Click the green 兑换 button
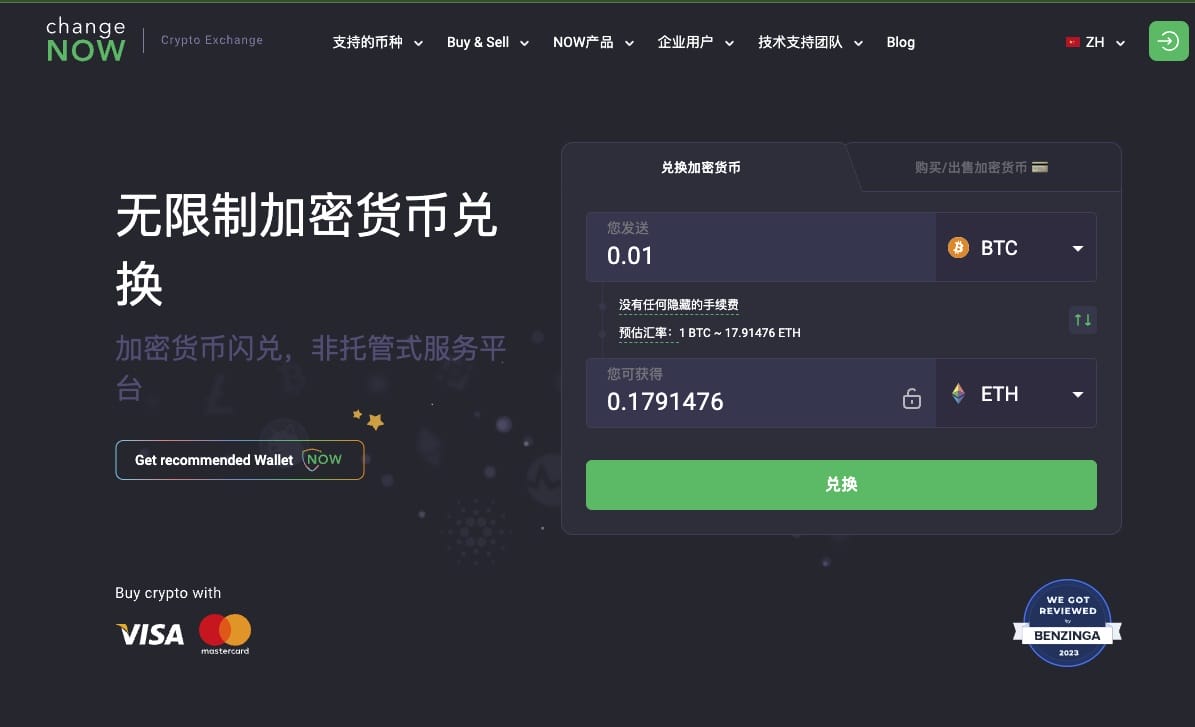Viewport: 1195px width, 727px height. [841, 485]
